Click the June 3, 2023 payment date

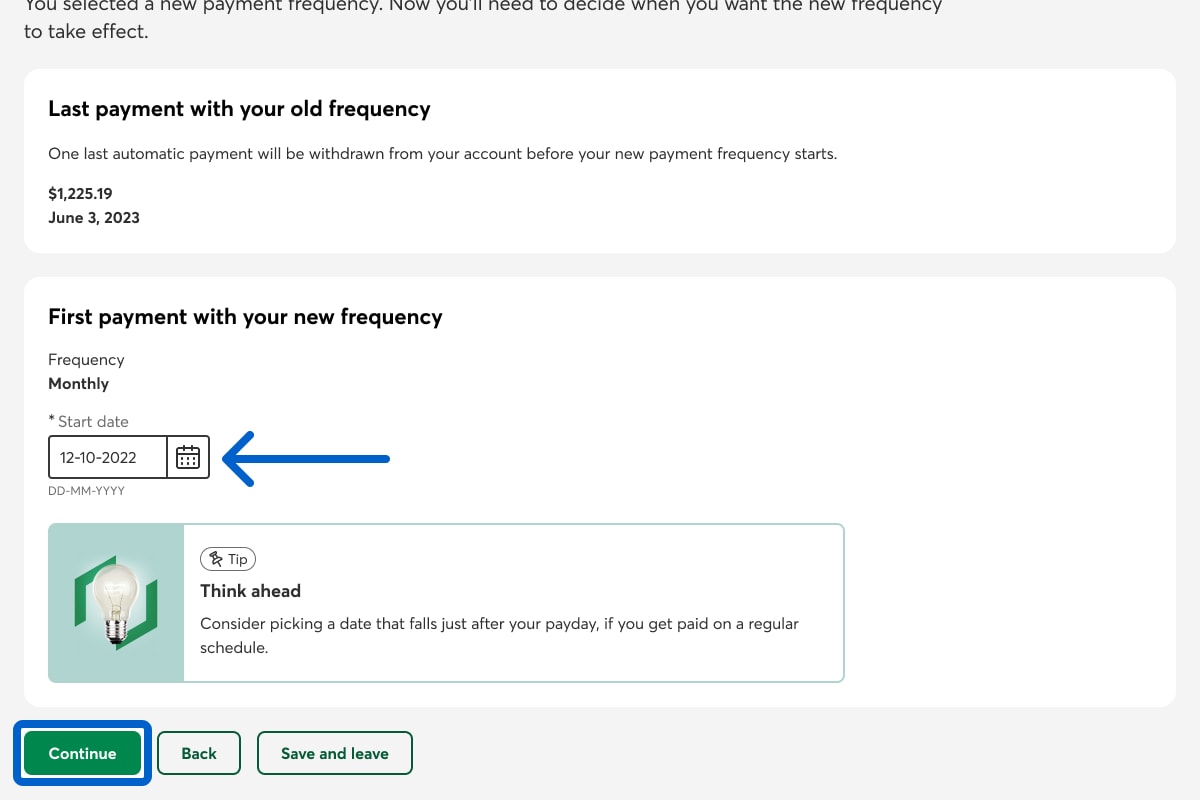click(94, 217)
